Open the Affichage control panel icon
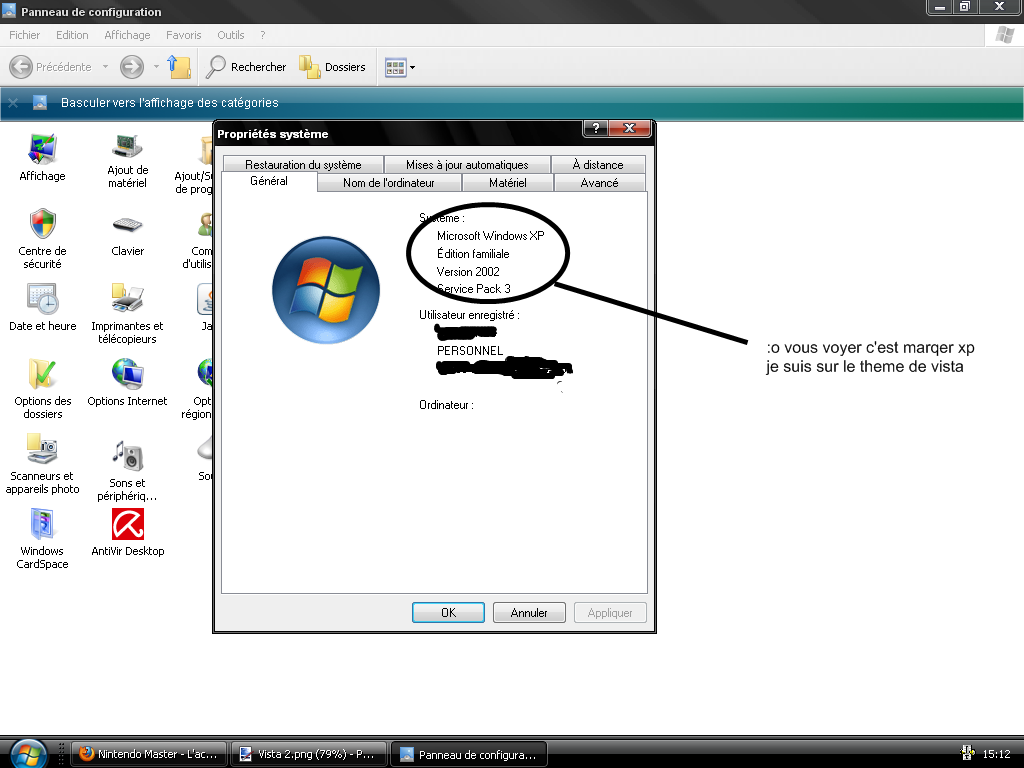This screenshot has width=1024, height=768. (42, 157)
